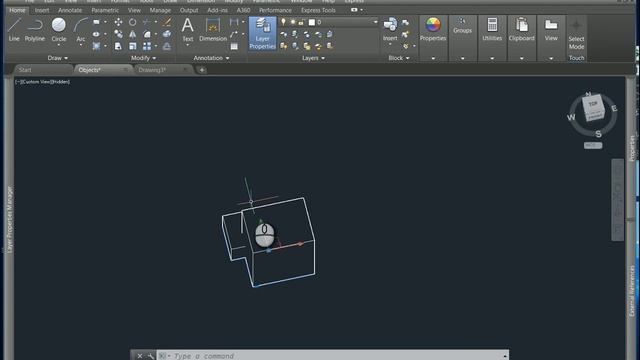This screenshot has width=640, height=360.
Task: Expand the Draw panel
Action: (58, 58)
